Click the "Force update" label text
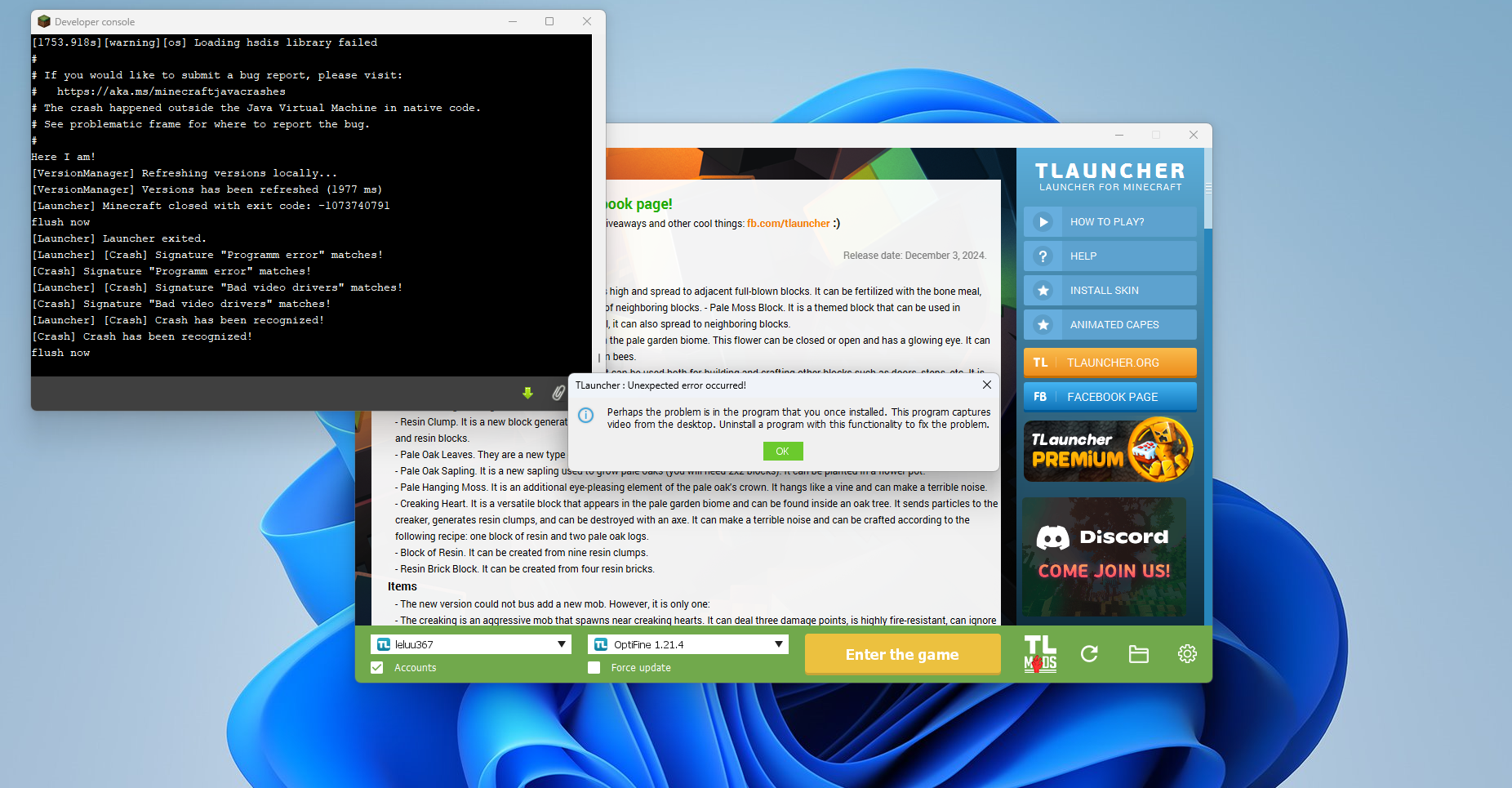This screenshot has height=788, width=1512. click(x=641, y=668)
